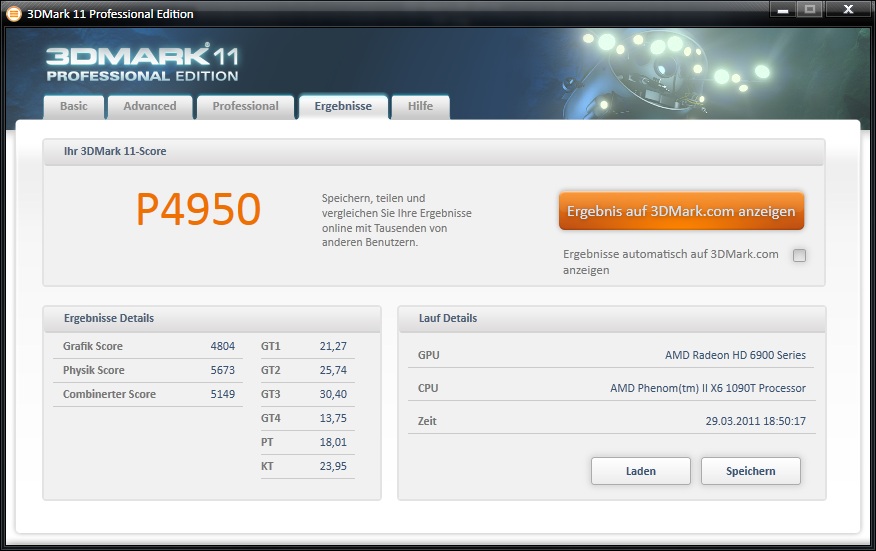Maximize the 3DMark 11 window
Screen dimensions: 876x551
[x=810, y=10]
